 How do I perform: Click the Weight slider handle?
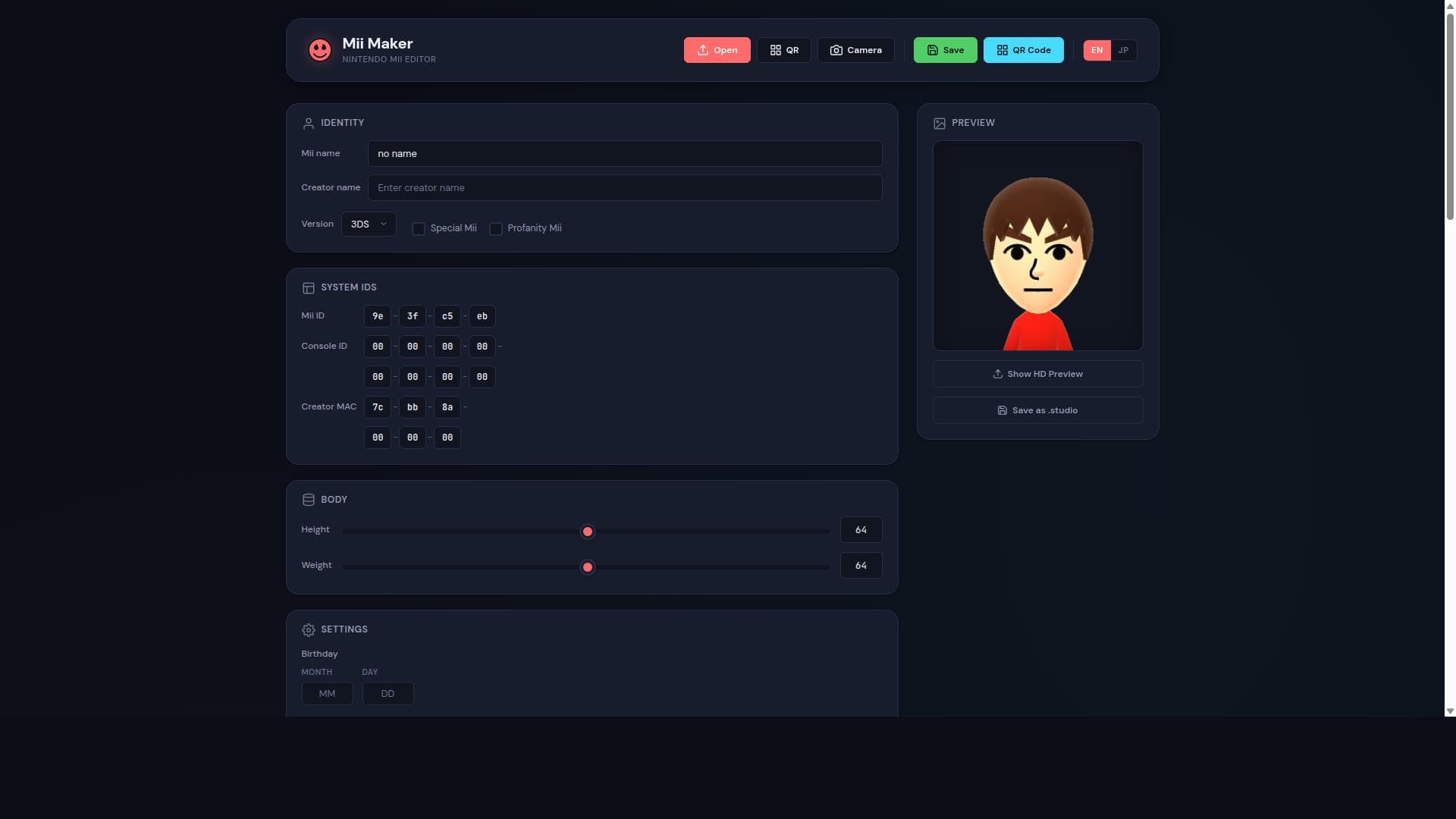tap(587, 567)
